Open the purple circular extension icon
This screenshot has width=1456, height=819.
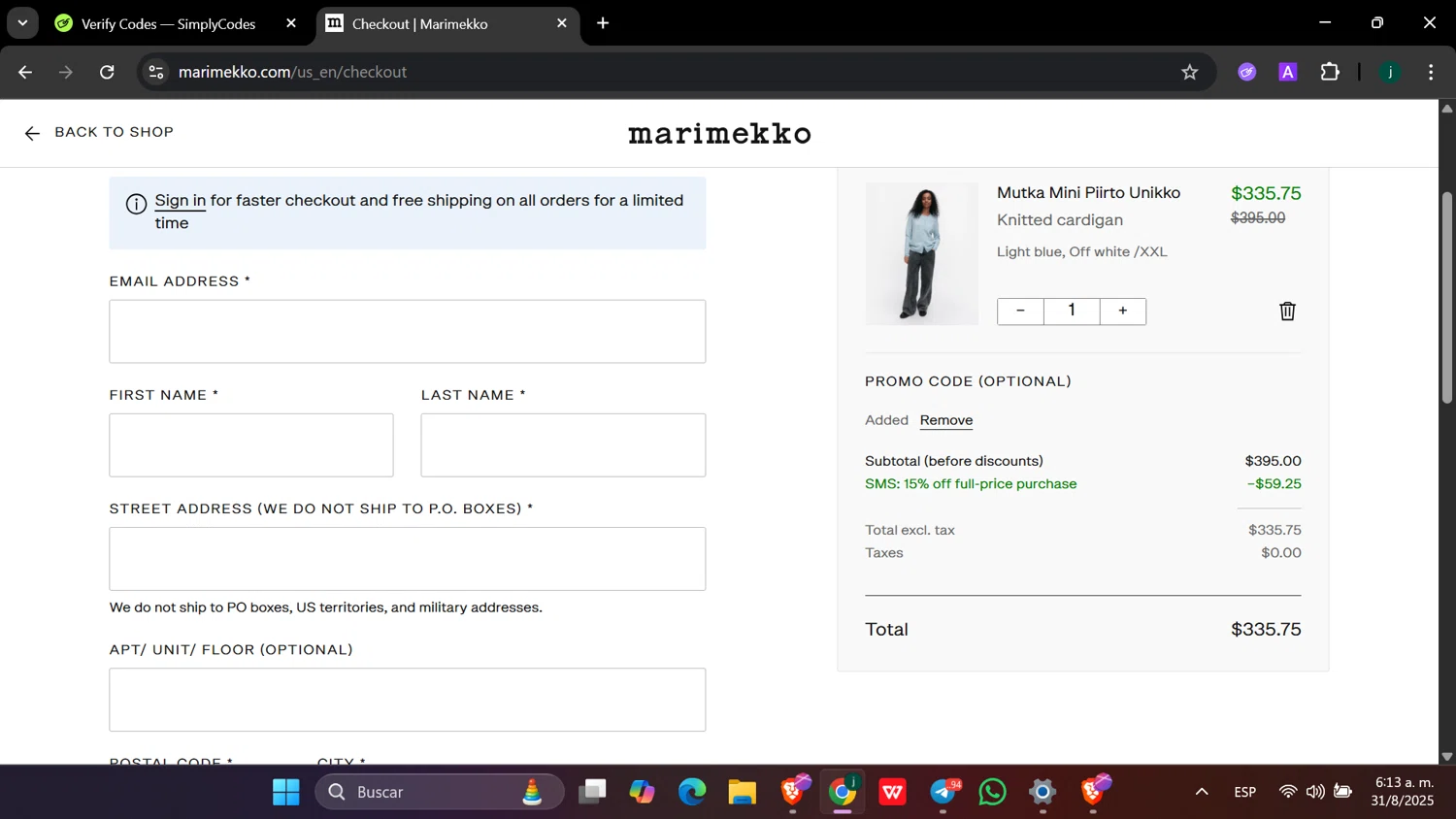pos(1246,72)
